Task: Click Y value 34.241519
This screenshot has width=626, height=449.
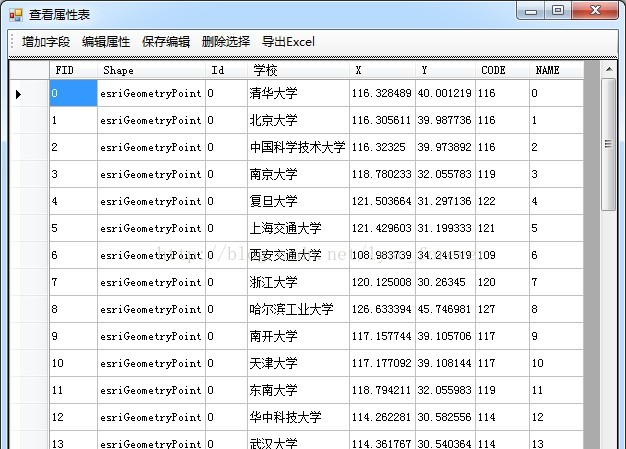Action: pyautogui.click(x=445, y=255)
